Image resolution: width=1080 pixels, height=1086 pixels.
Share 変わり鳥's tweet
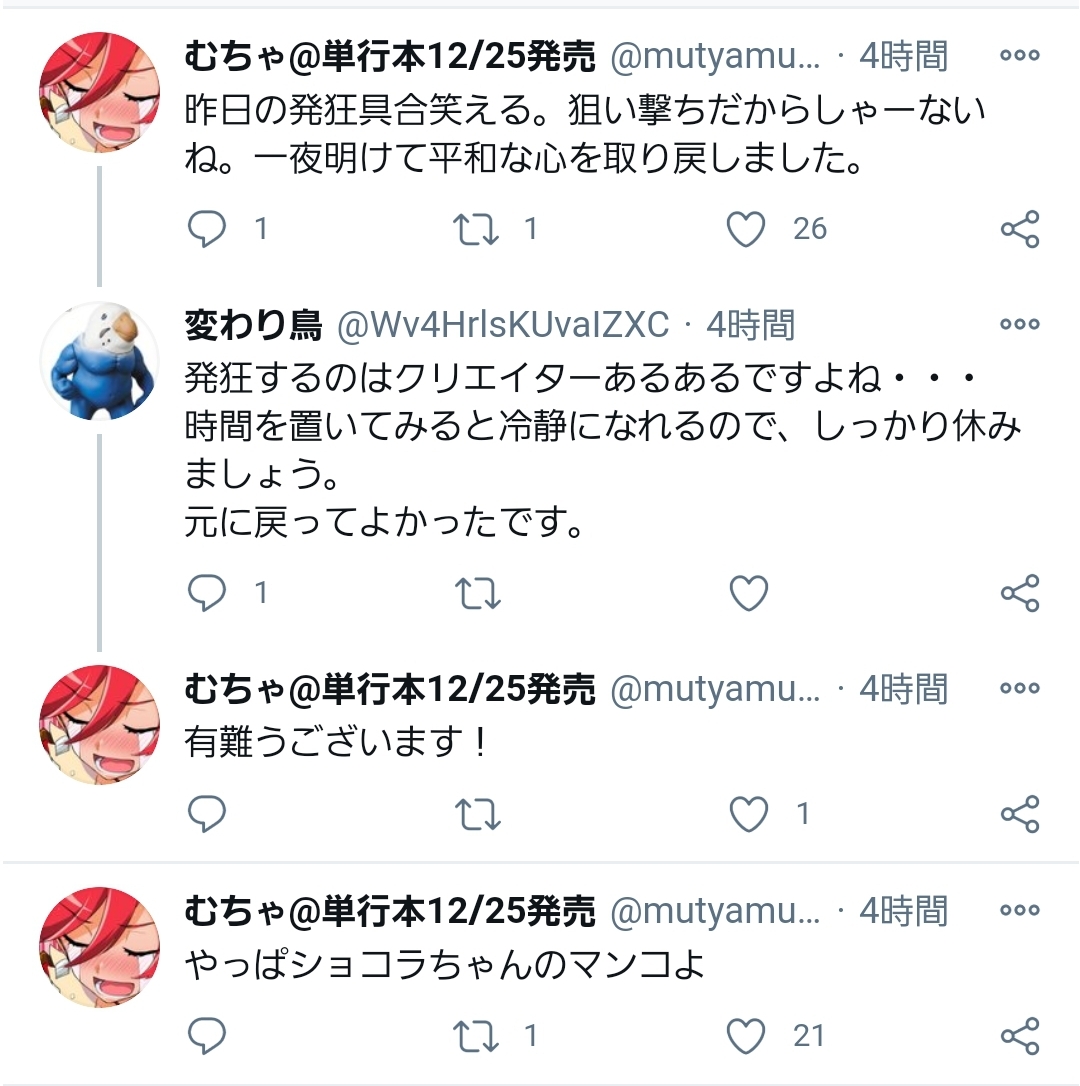click(1020, 593)
